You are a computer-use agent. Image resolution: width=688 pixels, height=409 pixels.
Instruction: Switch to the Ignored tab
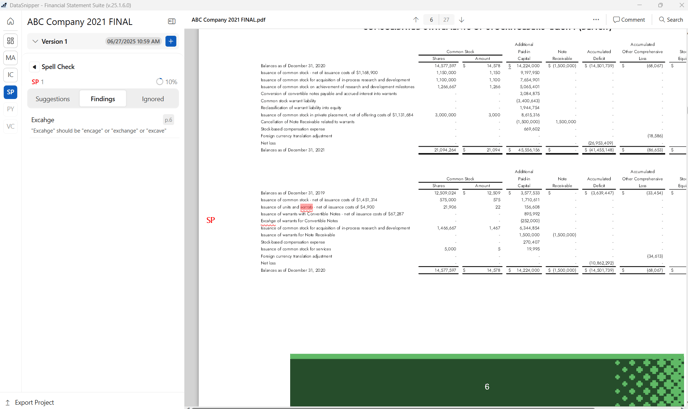click(x=153, y=99)
